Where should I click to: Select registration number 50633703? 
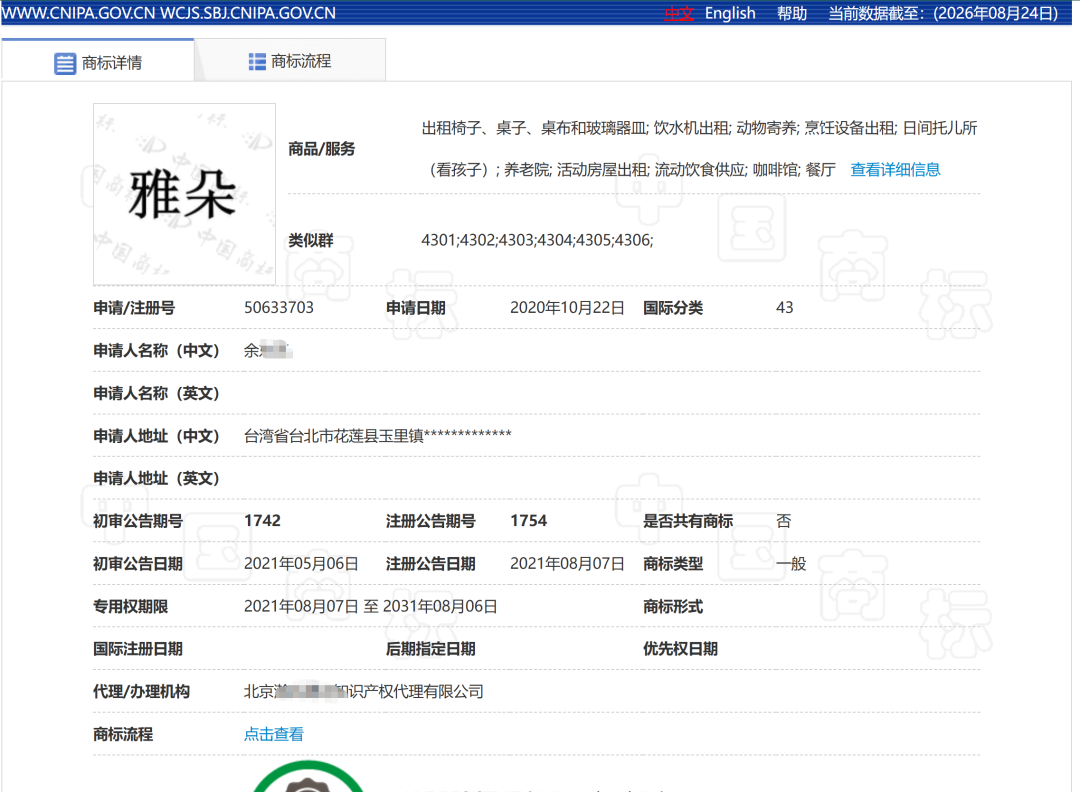coord(279,307)
